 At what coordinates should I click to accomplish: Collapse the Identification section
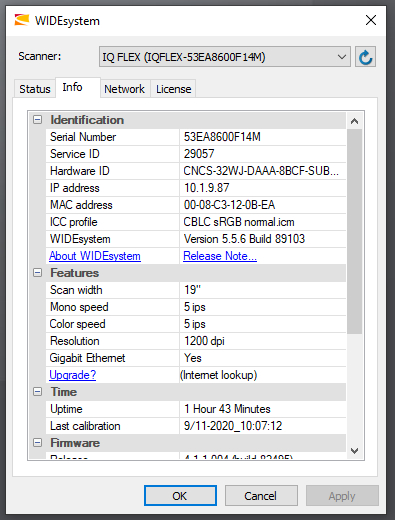[38, 120]
